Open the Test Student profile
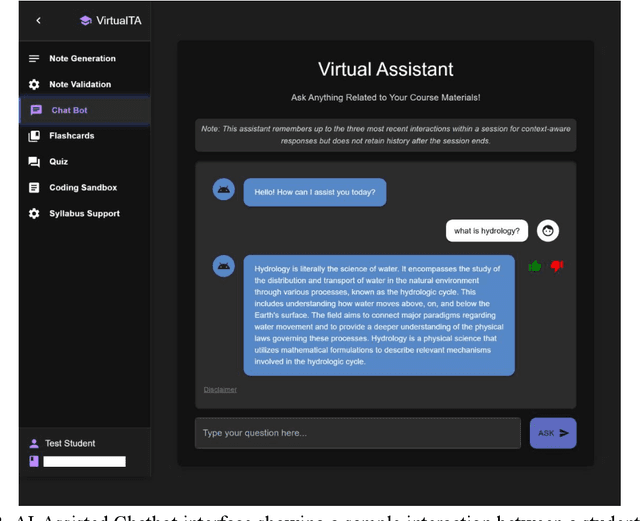640x521 pixels. (70, 443)
